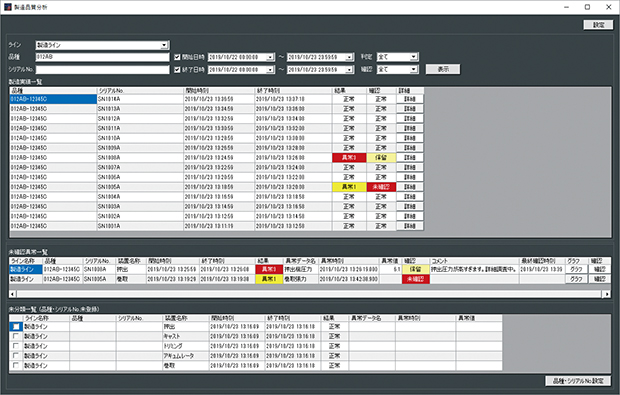
Task: Click the 表示 display button
Action: [x=443, y=69]
